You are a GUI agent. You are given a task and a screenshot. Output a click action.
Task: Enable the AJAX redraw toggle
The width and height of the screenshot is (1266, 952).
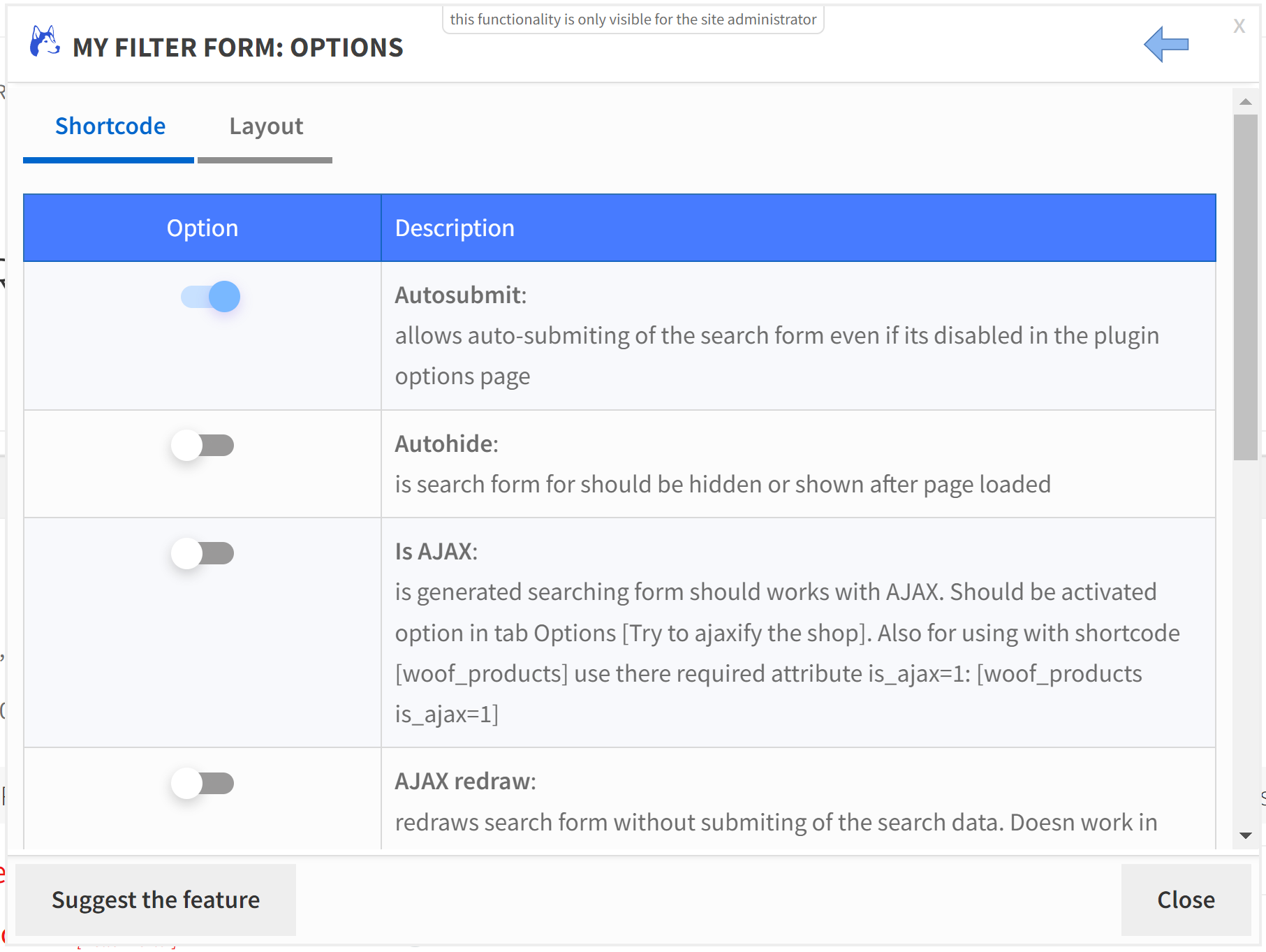pyautogui.click(x=203, y=783)
